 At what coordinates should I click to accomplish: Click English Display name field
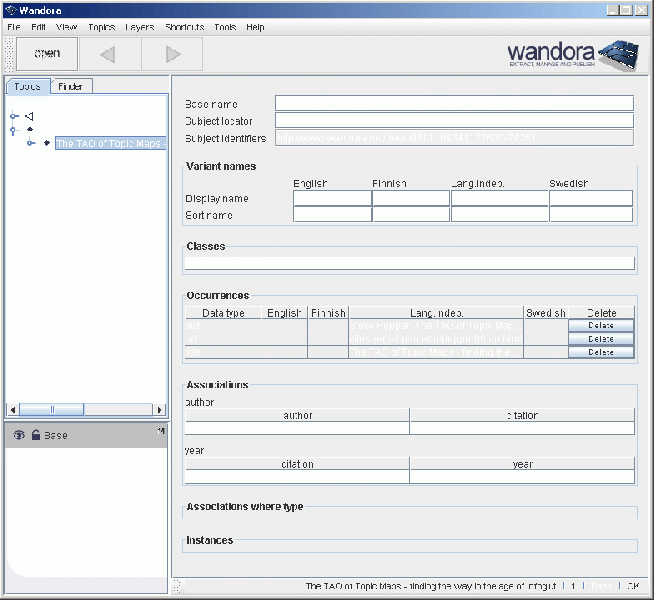click(332, 198)
